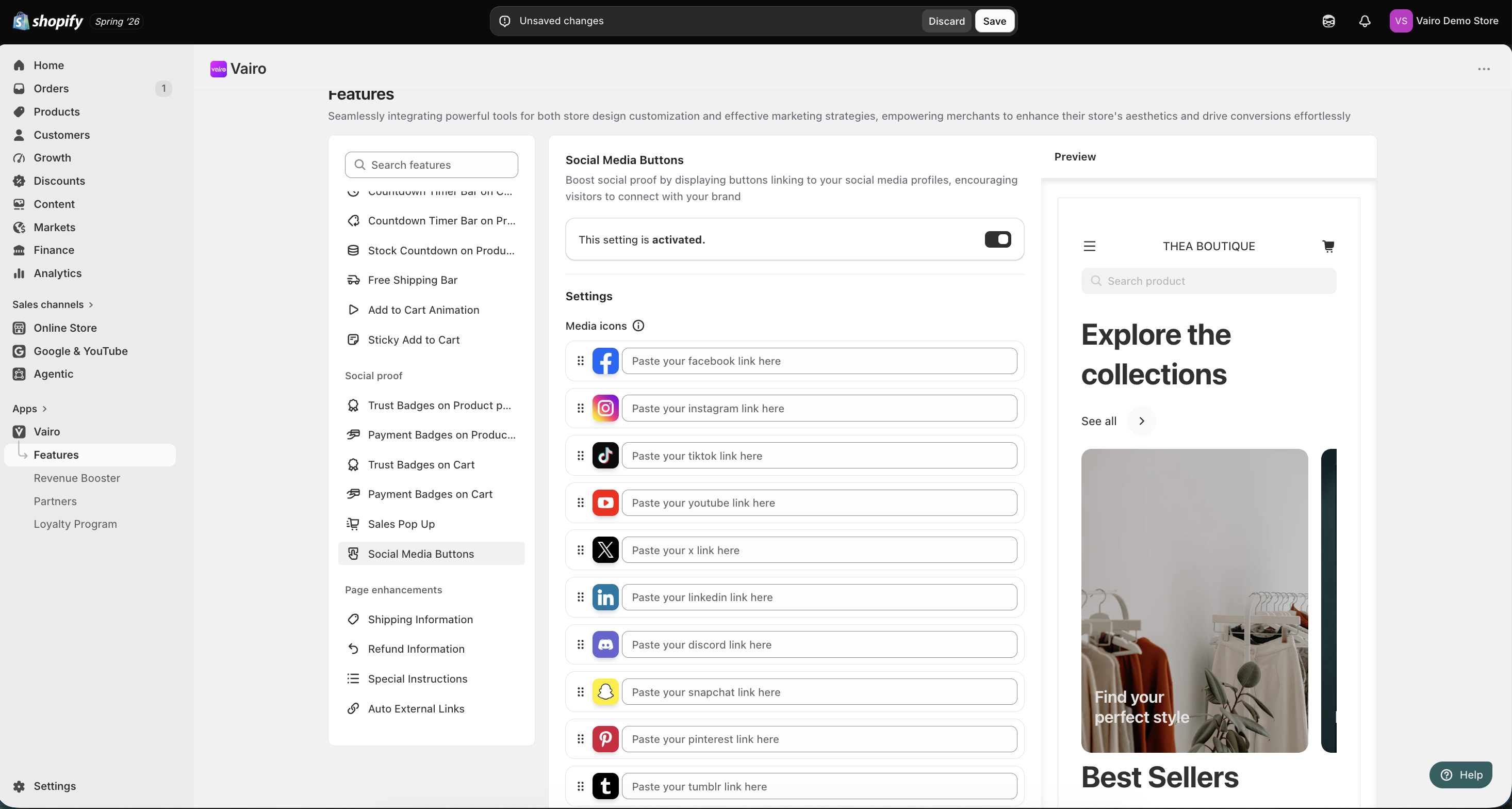Click the preview shopping cart icon

point(1328,246)
